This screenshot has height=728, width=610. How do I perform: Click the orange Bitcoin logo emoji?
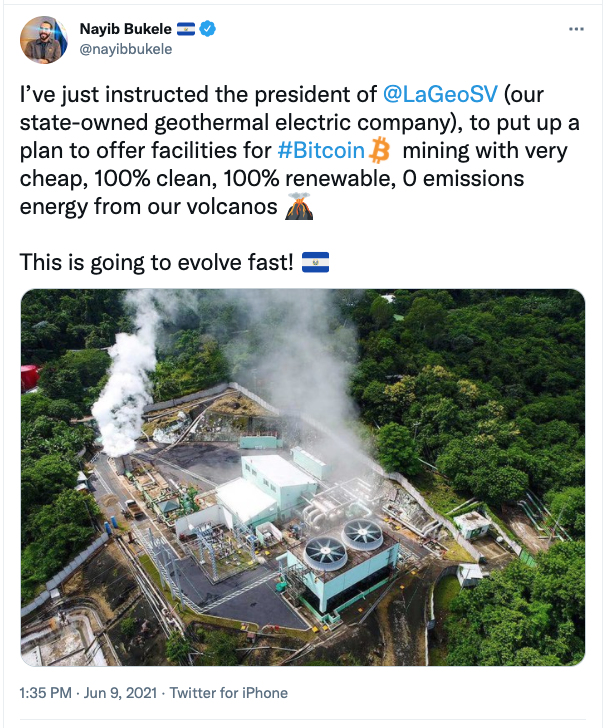pyautogui.click(x=379, y=152)
